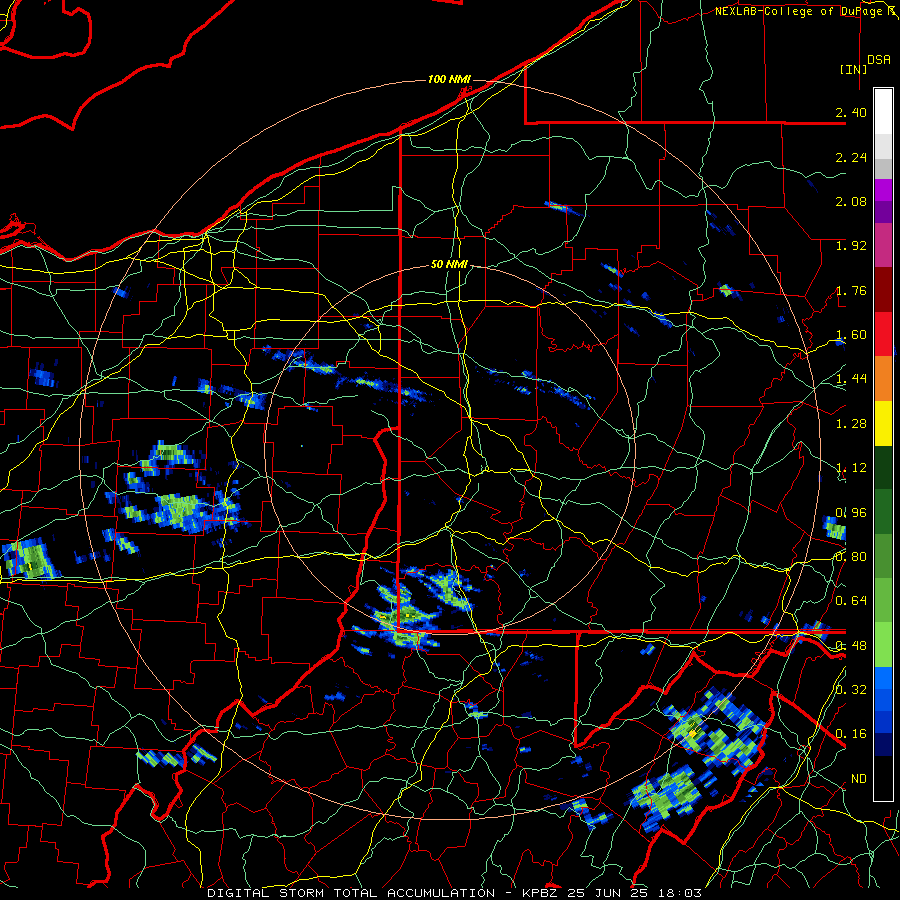Click the 1.92 legend value

(x=851, y=246)
